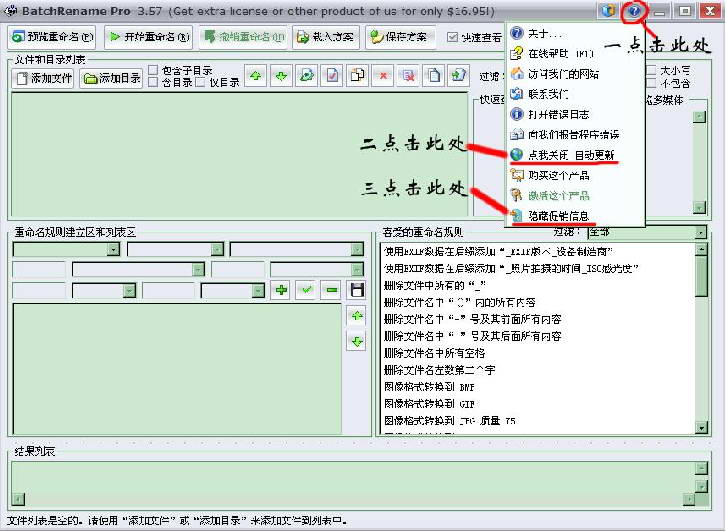Click first text field in second rule-builder row
The width and height of the screenshot is (726, 532).
(x=39, y=269)
